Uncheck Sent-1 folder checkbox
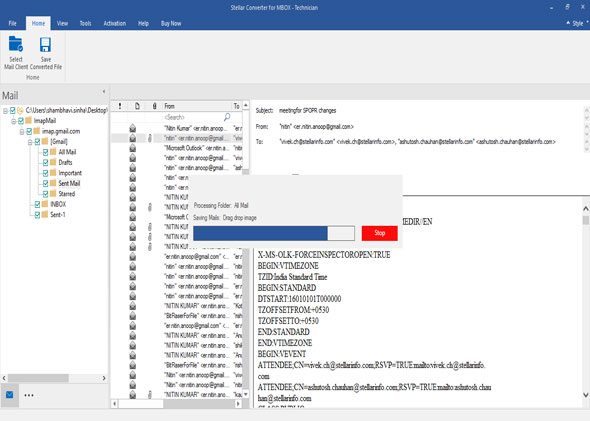 coord(37,215)
